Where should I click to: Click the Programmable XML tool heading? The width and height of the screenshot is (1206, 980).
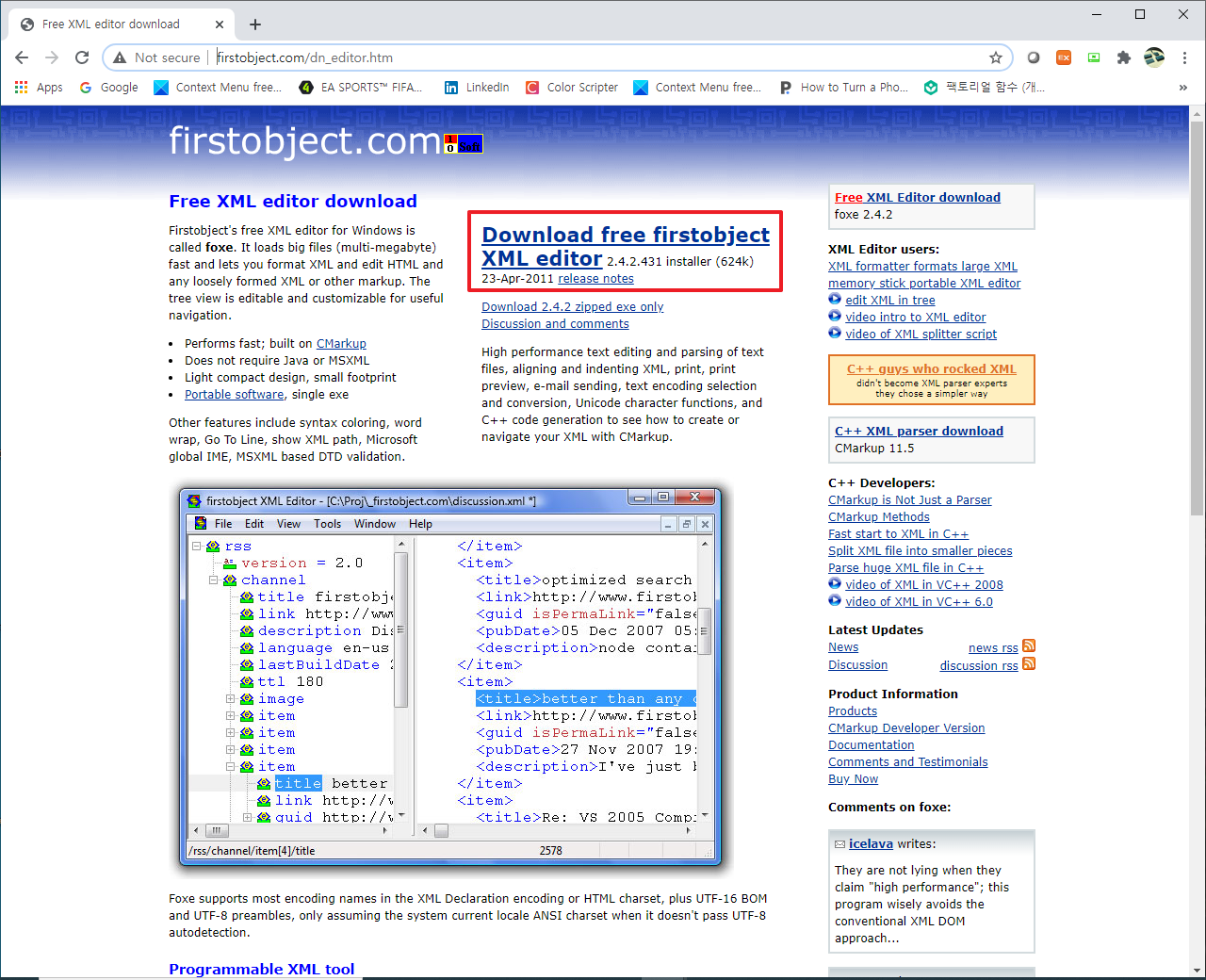(262, 969)
